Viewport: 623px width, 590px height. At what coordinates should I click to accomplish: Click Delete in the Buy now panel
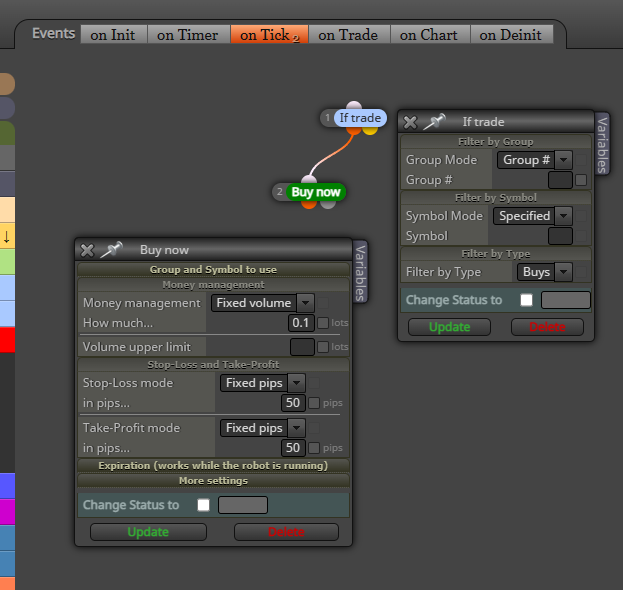(x=286, y=532)
